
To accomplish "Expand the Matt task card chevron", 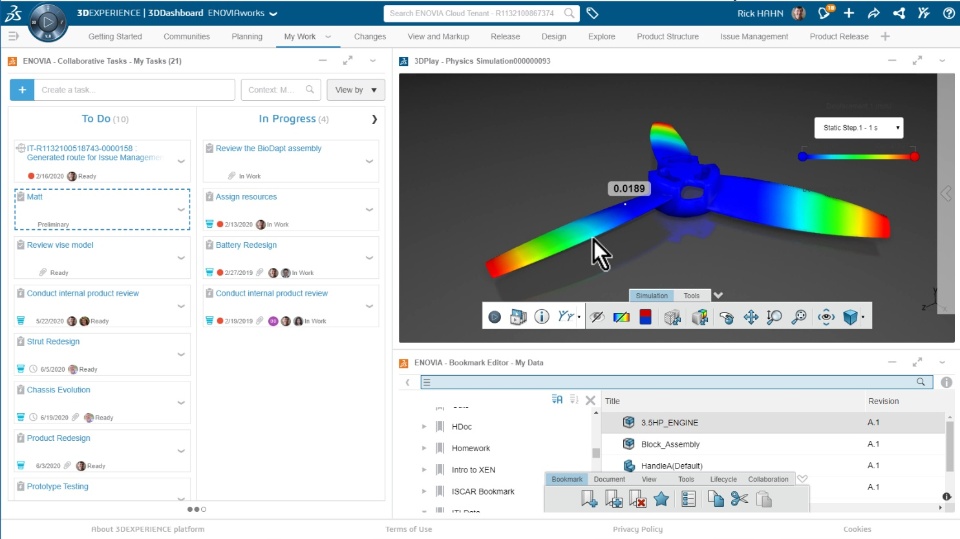I will pyautogui.click(x=181, y=209).
